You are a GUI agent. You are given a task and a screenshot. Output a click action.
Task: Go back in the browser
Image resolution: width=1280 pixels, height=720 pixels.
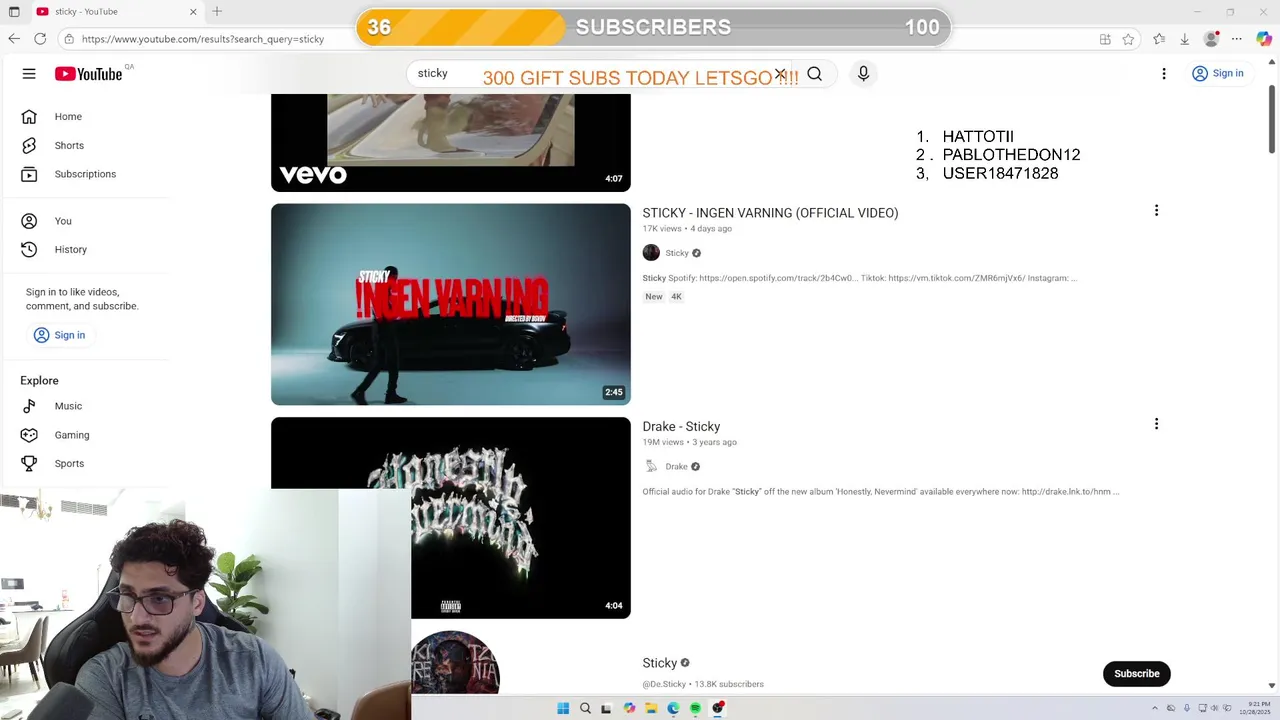pos(14,39)
